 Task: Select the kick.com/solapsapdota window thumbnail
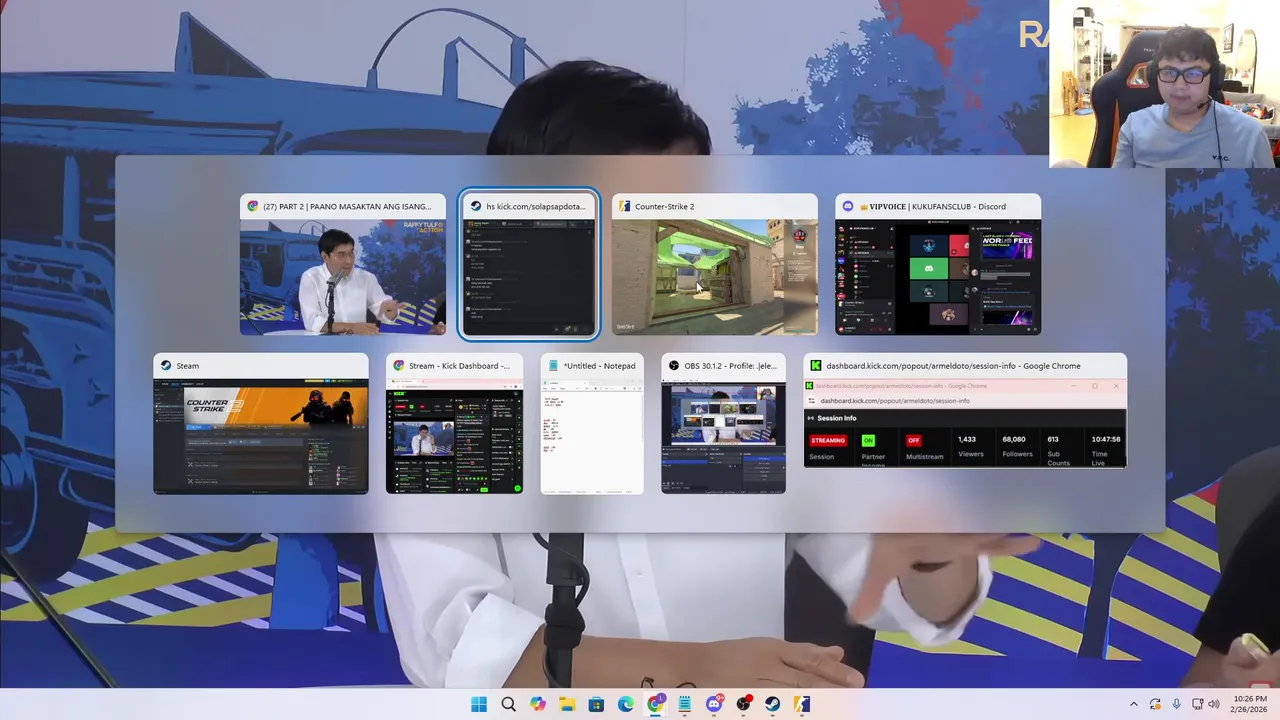pyautogui.click(x=529, y=265)
